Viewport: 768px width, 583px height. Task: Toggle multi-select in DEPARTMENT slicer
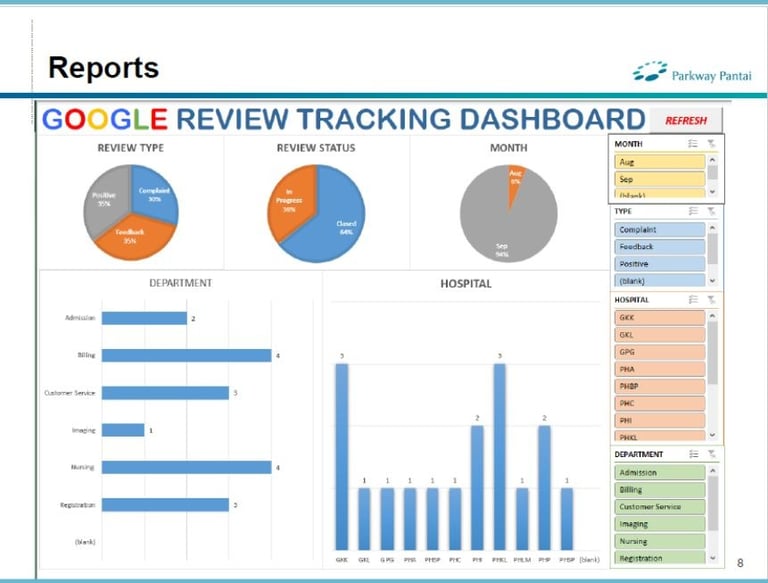(x=694, y=454)
